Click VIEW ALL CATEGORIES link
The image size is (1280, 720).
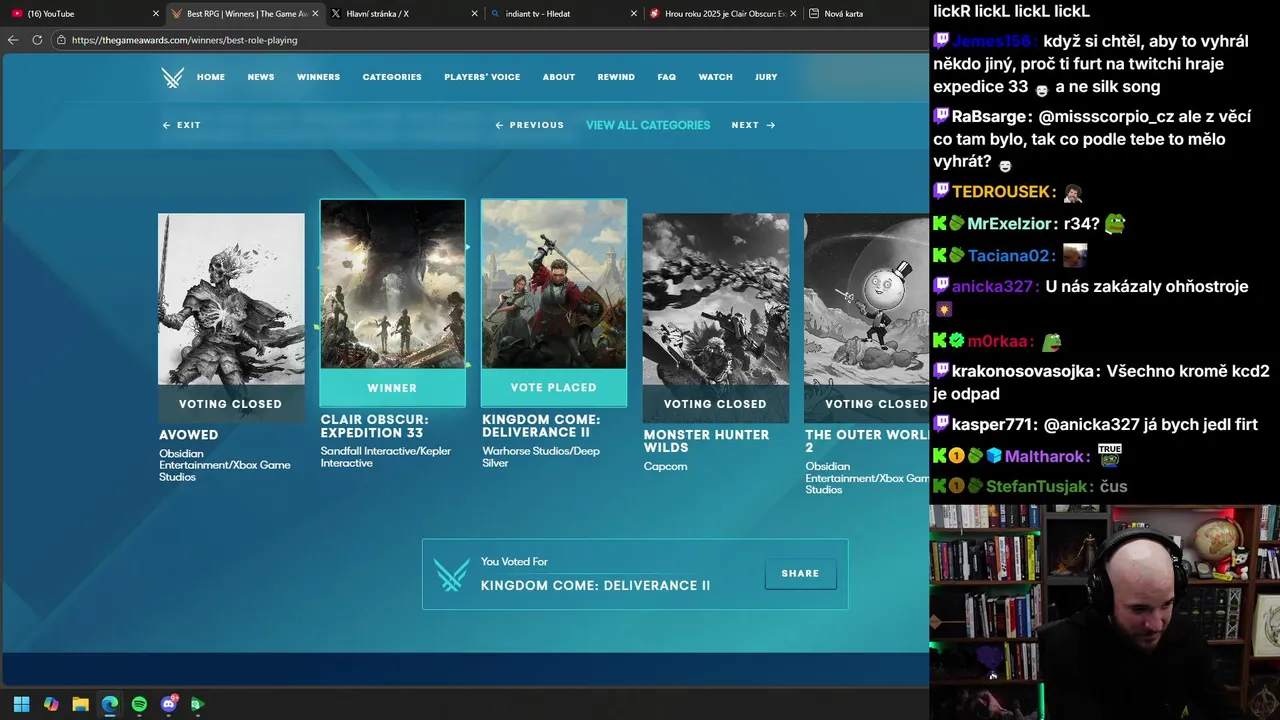[648, 125]
